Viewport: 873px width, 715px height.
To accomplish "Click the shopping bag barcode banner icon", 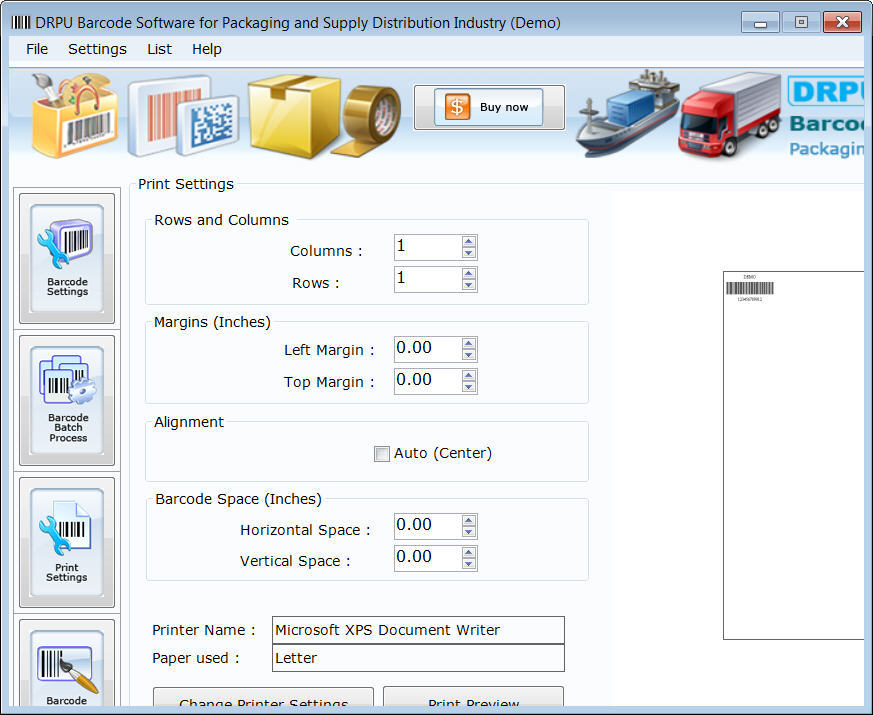I will [x=74, y=116].
